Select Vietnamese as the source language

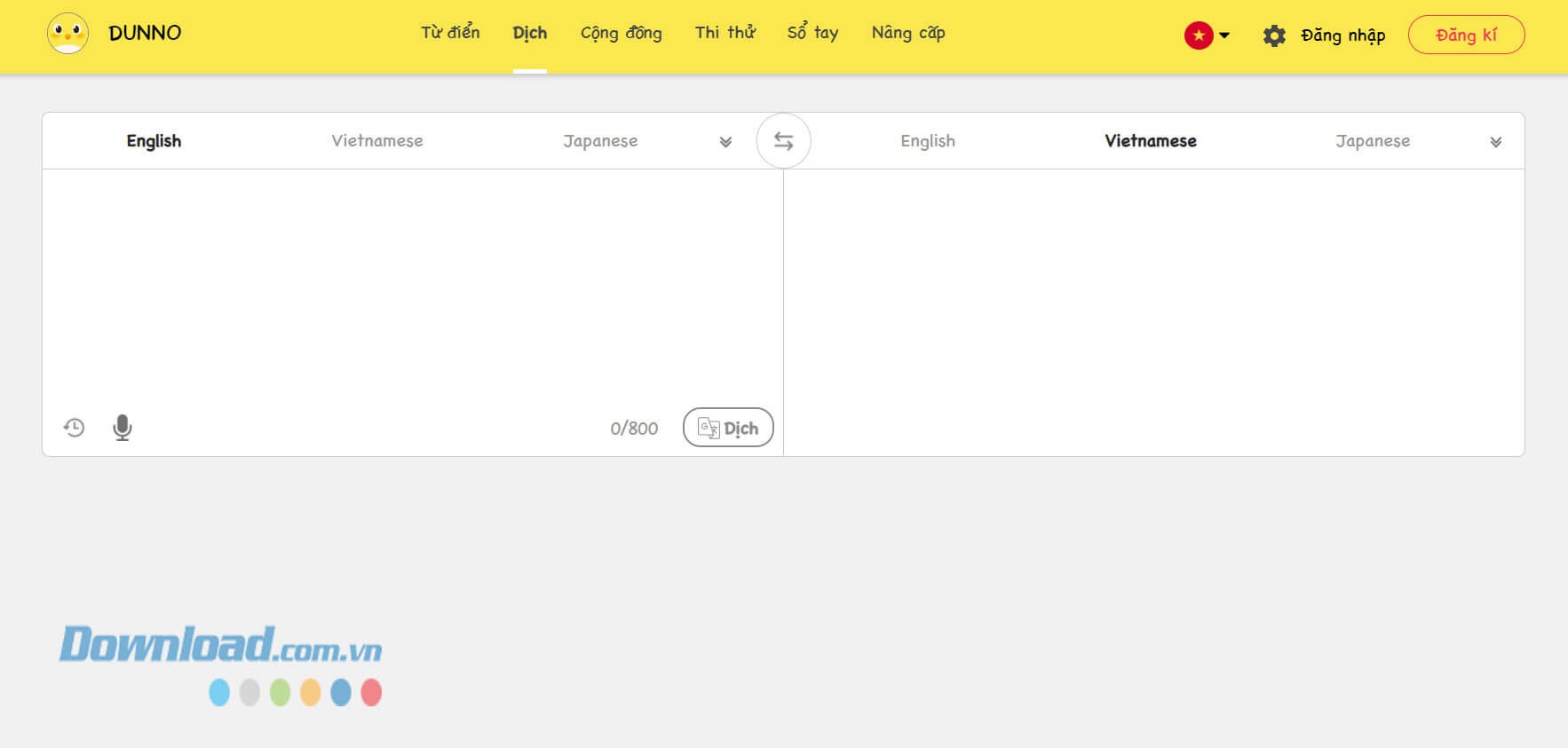point(376,141)
